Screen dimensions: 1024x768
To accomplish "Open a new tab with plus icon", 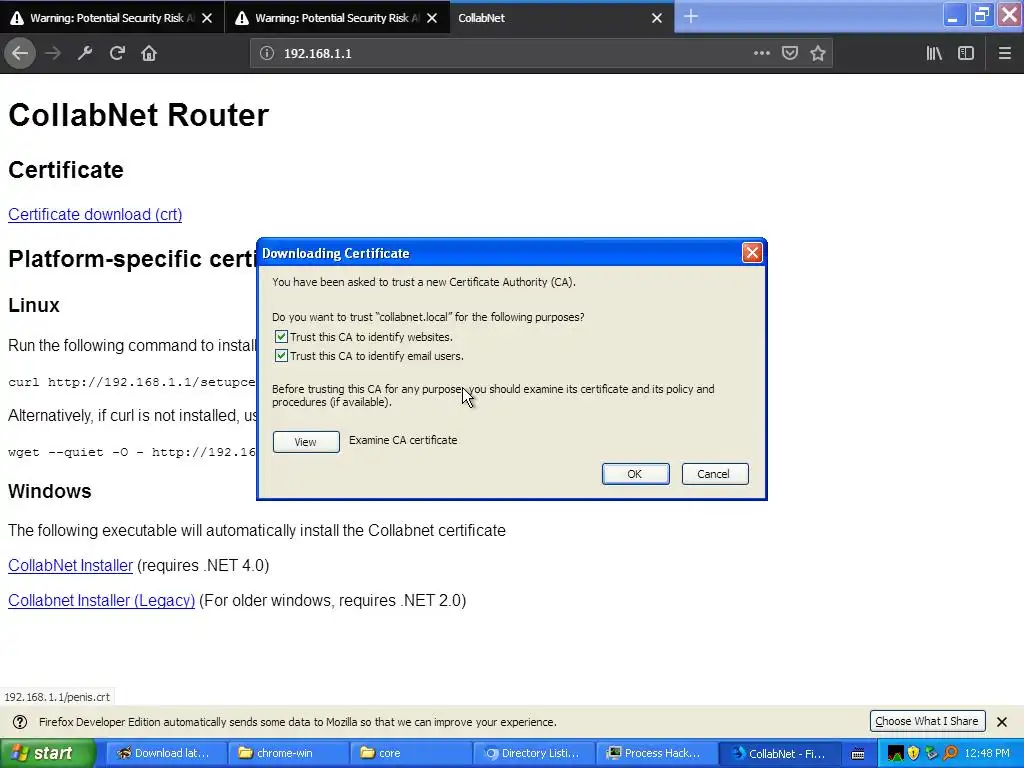I will 691,17.
